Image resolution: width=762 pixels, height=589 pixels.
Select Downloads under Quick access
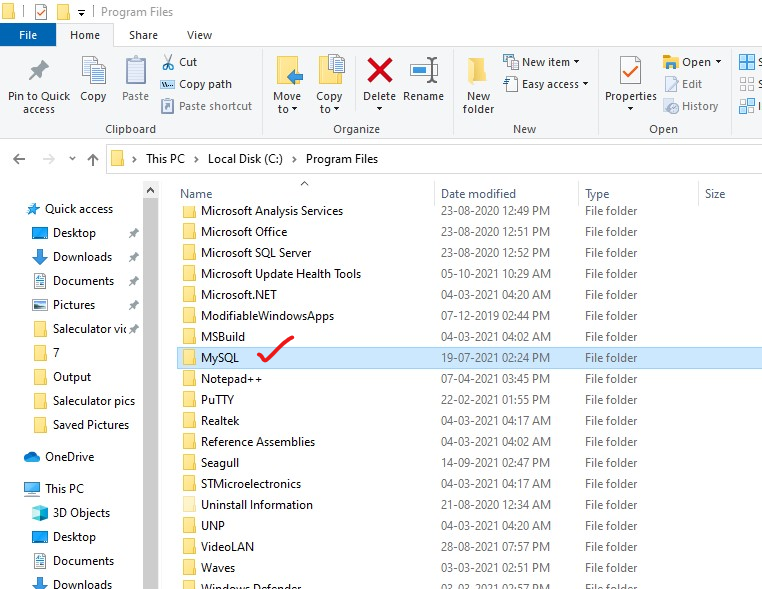72,257
